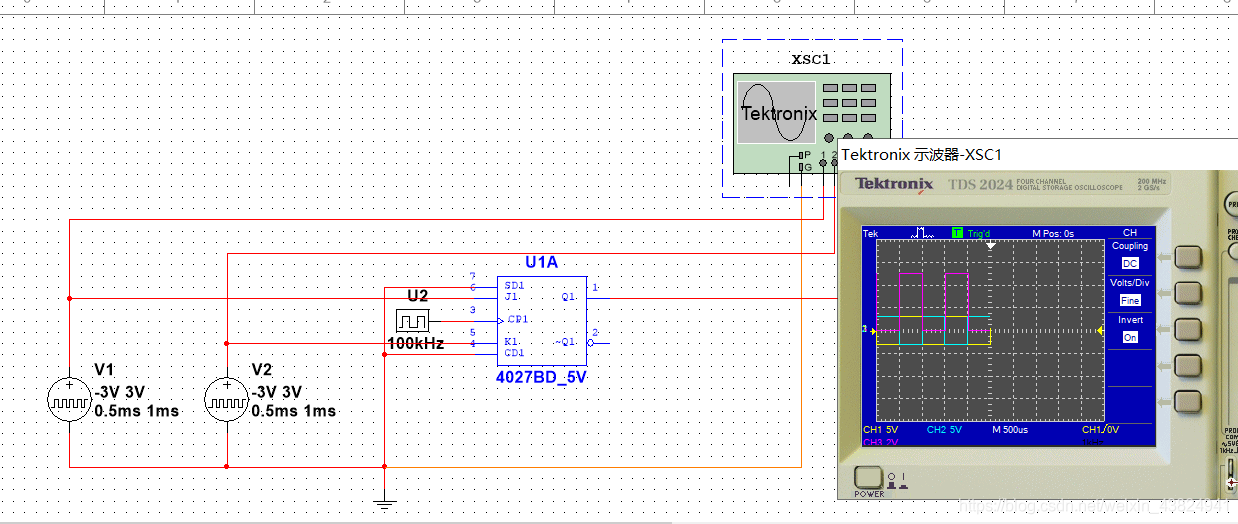The height and width of the screenshot is (524, 1238).
Task: Select the V1 pulse voltage source
Action: (69, 400)
